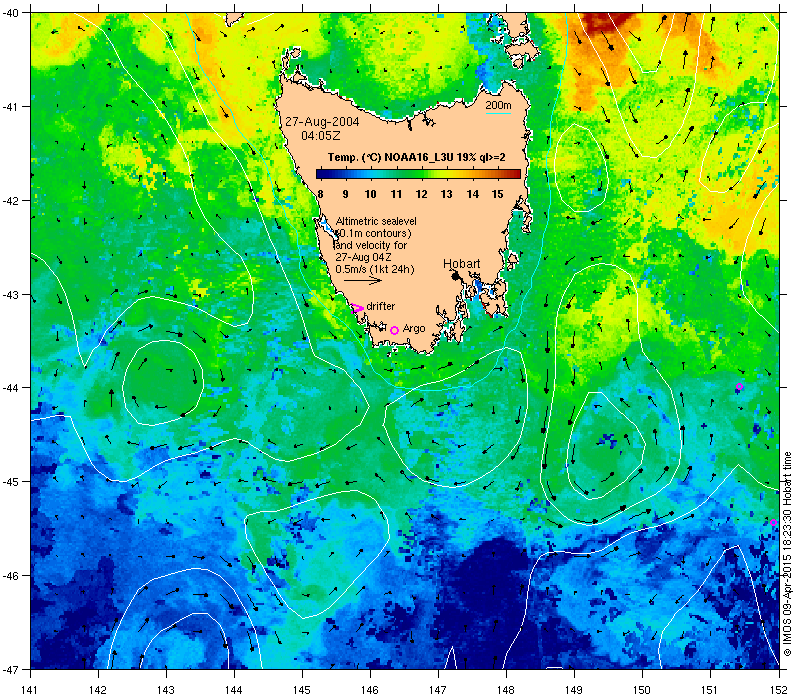Click the temperature legend title NOAA16_L3U
800x700 pixels.
[x=416, y=157]
